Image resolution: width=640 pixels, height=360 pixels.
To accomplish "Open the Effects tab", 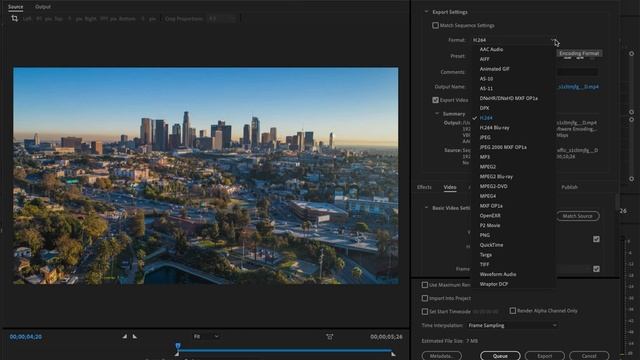I will pyautogui.click(x=424, y=187).
